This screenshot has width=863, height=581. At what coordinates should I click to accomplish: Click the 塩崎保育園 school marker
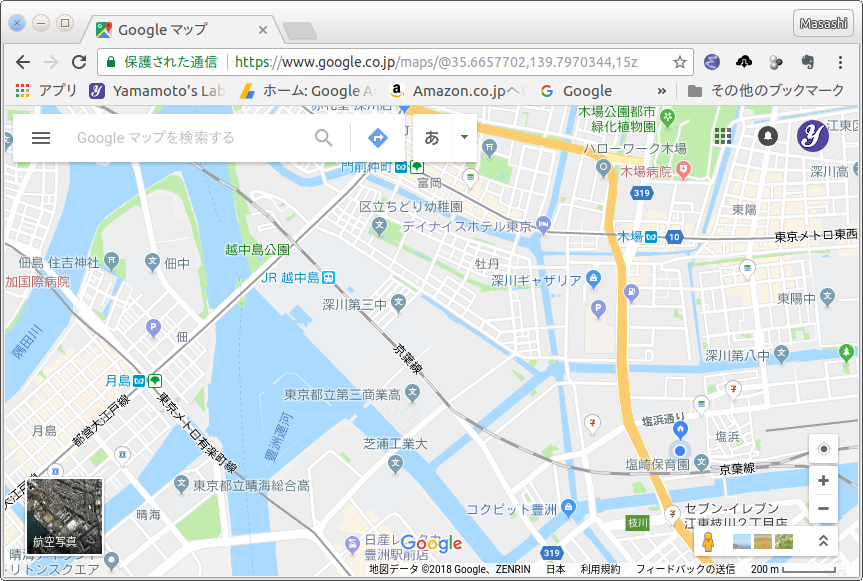(x=701, y=463)
